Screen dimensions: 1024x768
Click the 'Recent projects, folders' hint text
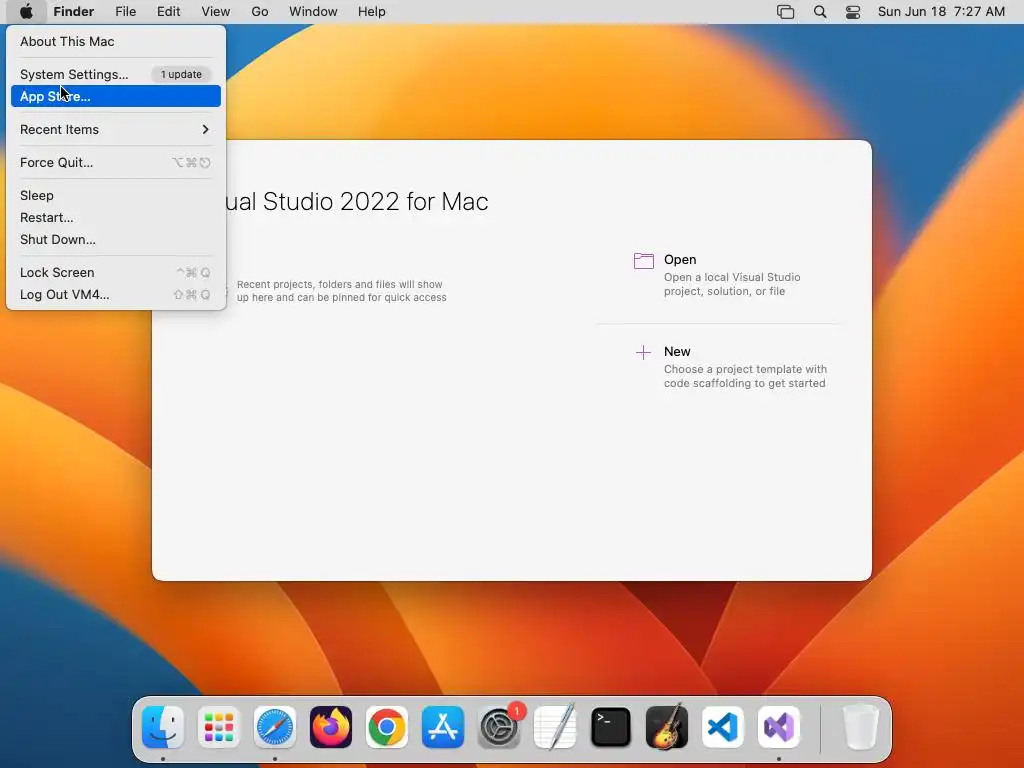pos(342,291)
